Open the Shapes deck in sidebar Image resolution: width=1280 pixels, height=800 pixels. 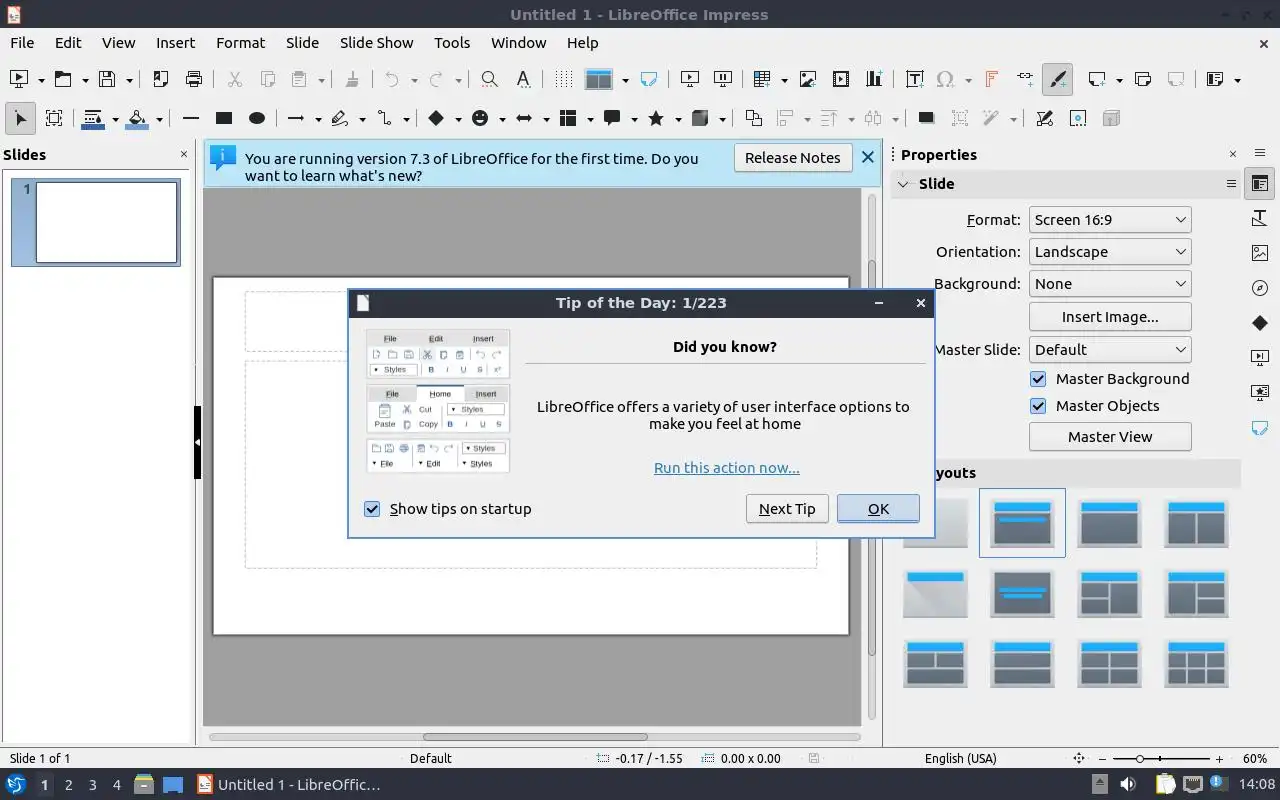tap(1260, 323)
